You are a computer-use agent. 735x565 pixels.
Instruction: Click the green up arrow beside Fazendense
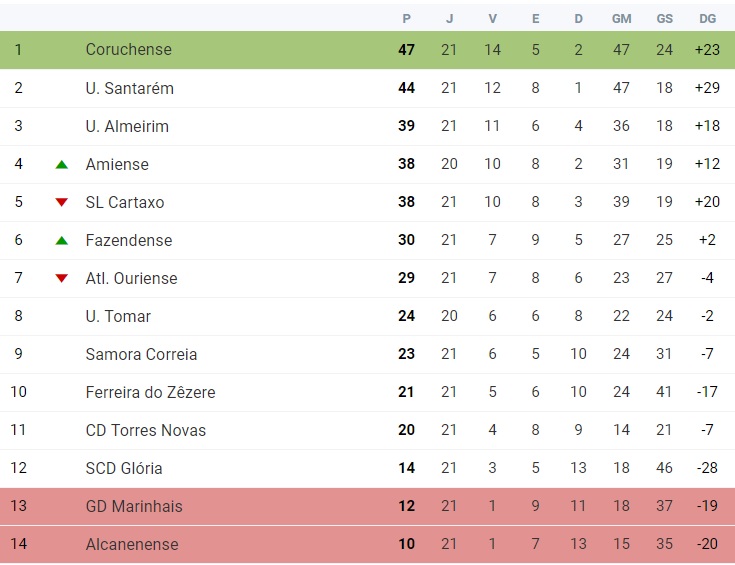(62, 240)
